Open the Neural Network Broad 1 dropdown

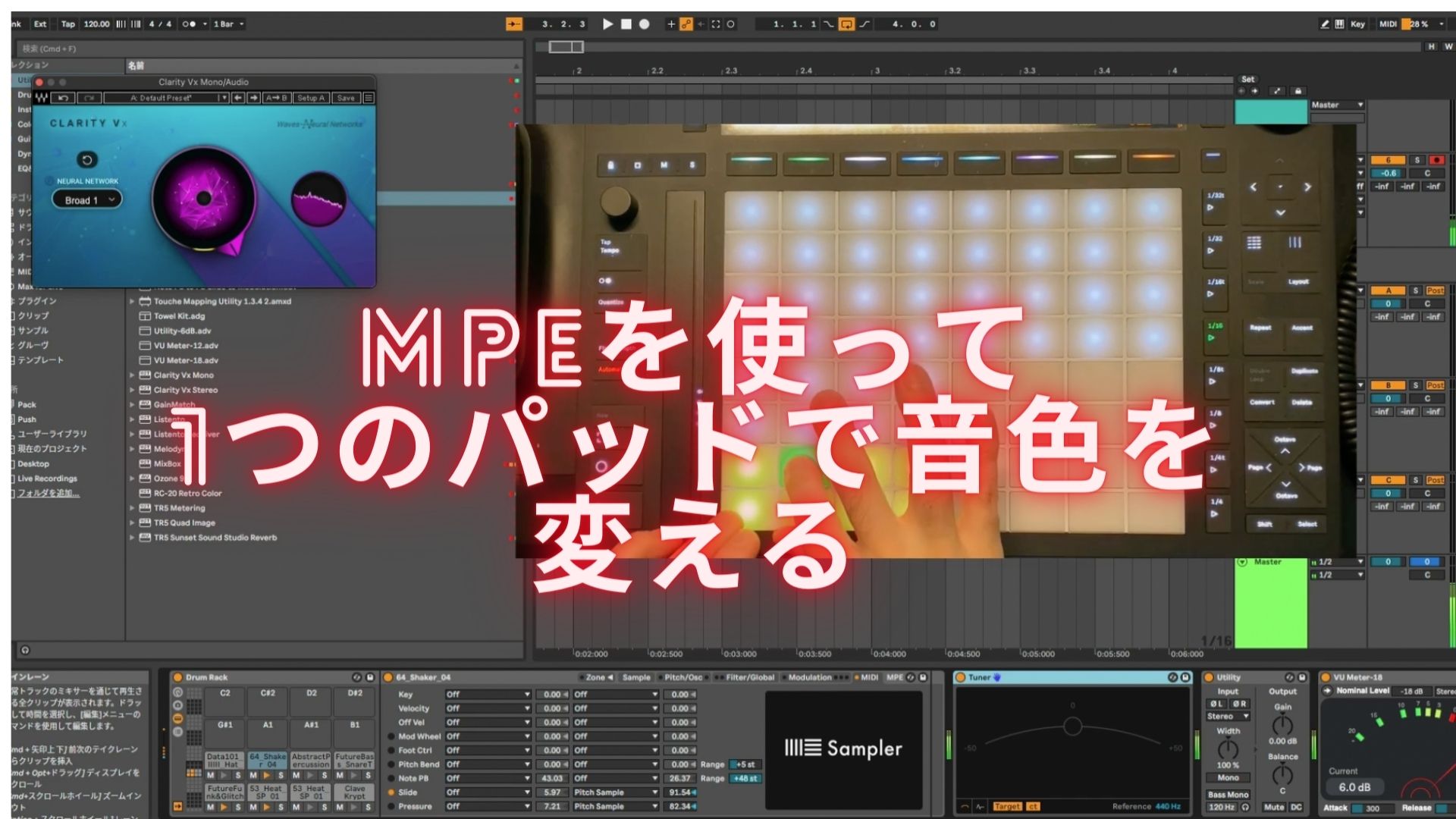coord(86,200)
